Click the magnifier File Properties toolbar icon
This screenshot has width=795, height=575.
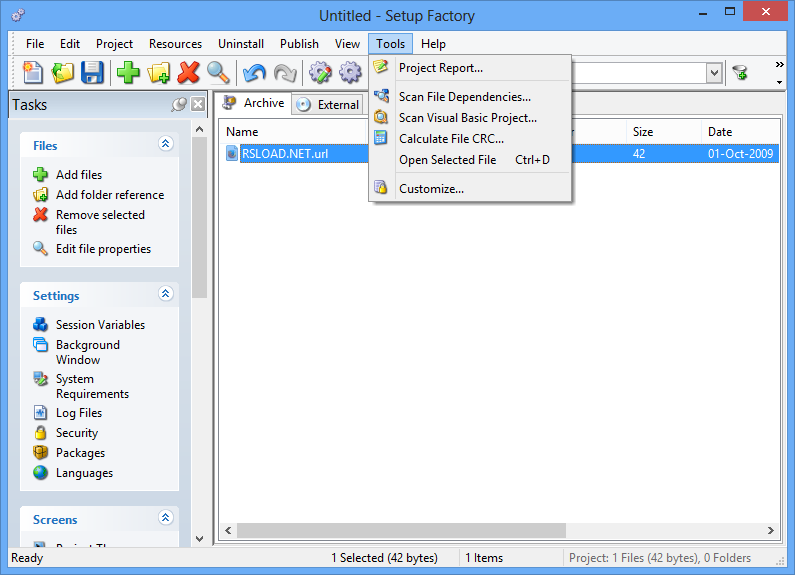pyautogui.click(x=219, y=73)
